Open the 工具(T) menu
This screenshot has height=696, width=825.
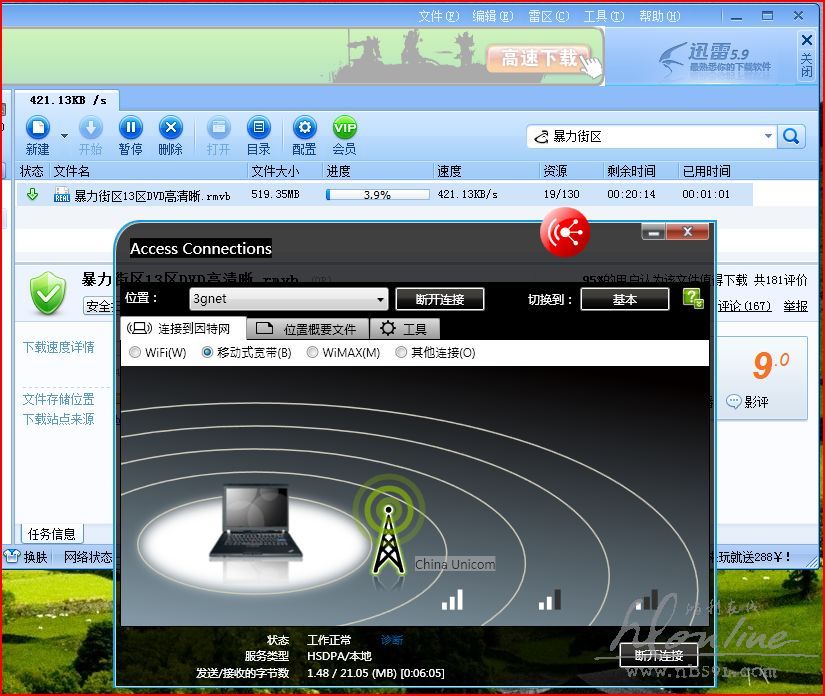[603, 16]
